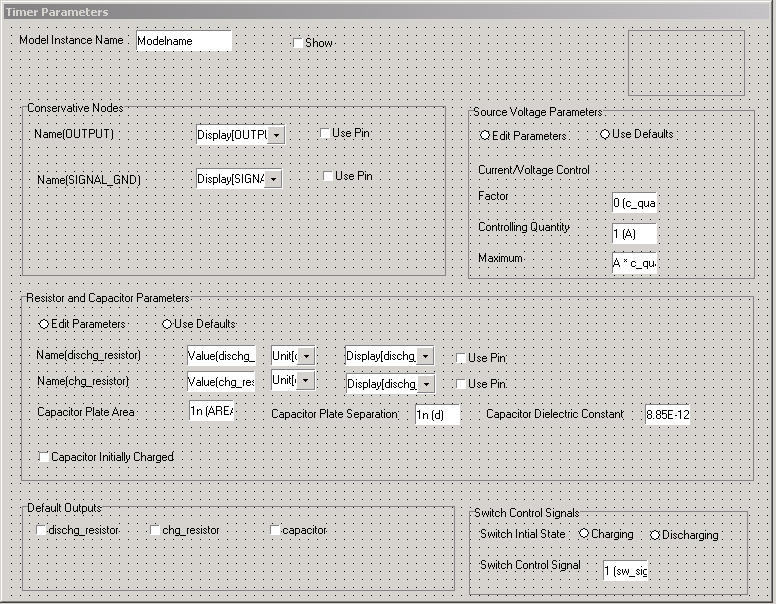Open the Display dropdown for Name(OUTPUT)
The width and height of the screenshot is (776, 604).
(x=276, y=135)
